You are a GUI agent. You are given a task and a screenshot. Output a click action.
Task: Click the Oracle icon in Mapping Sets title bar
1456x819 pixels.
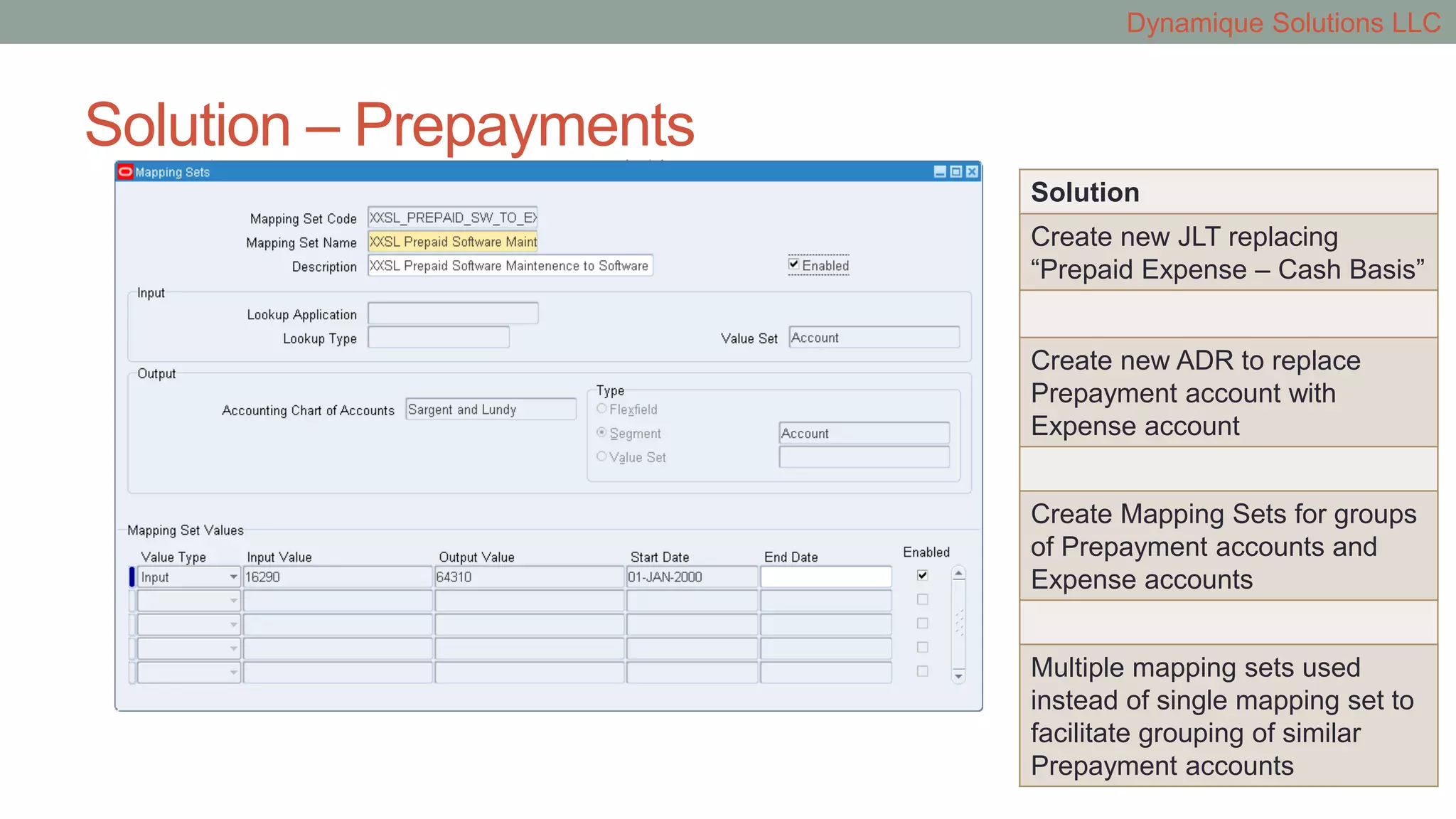pos(126,172)
